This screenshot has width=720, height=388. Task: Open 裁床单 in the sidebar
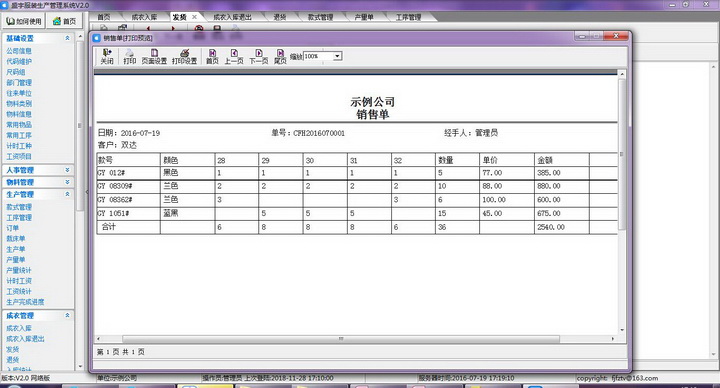coord(16,239)
